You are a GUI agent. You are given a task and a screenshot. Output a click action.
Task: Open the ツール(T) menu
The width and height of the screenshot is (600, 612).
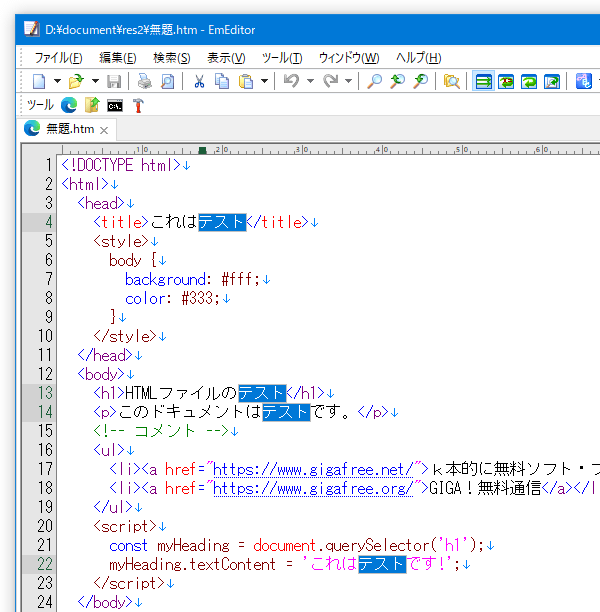(282, 58)
